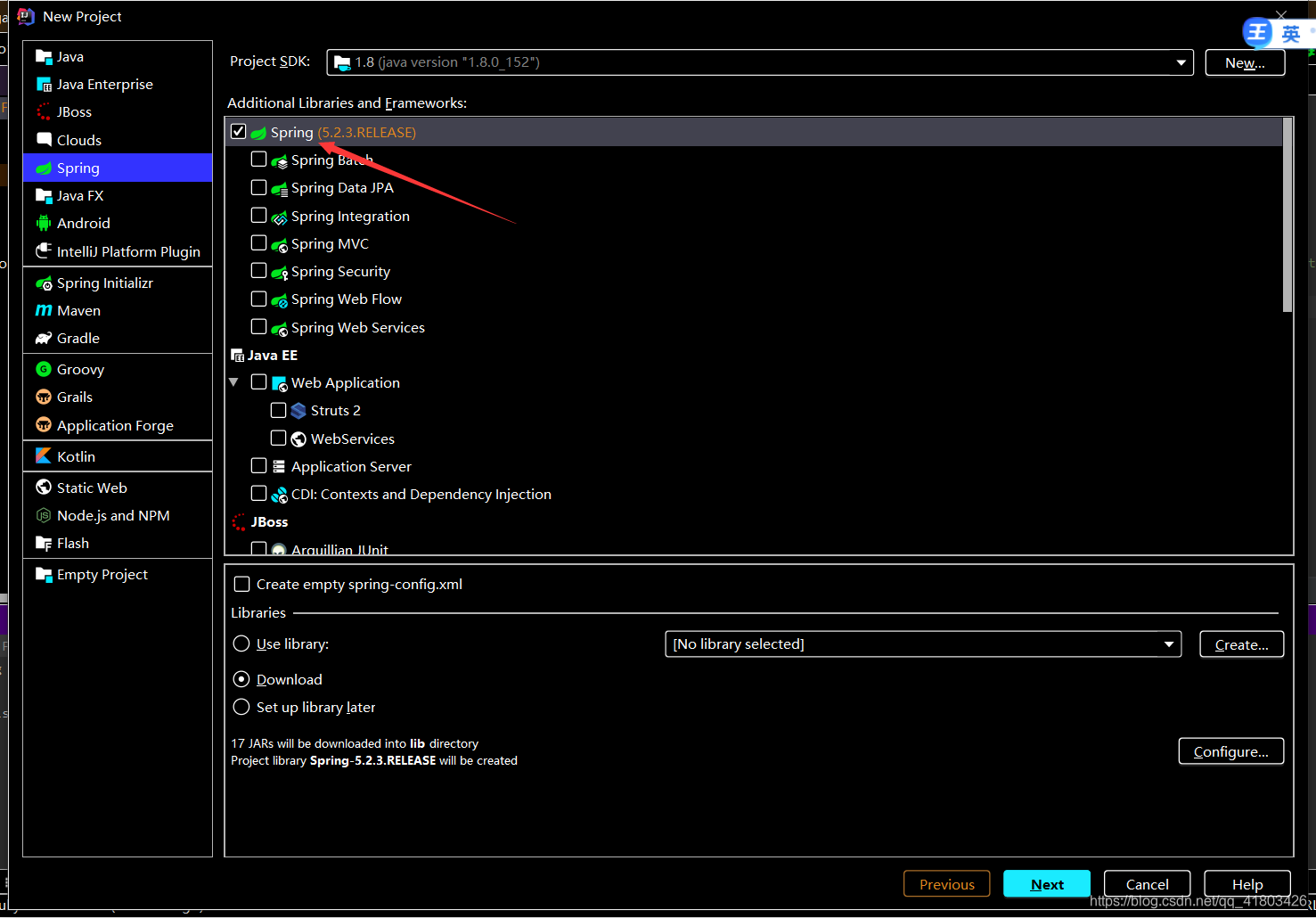Click the Next button
Image resolution: width=1316 pixels, height=918 pixels.
click(1047, 884)
